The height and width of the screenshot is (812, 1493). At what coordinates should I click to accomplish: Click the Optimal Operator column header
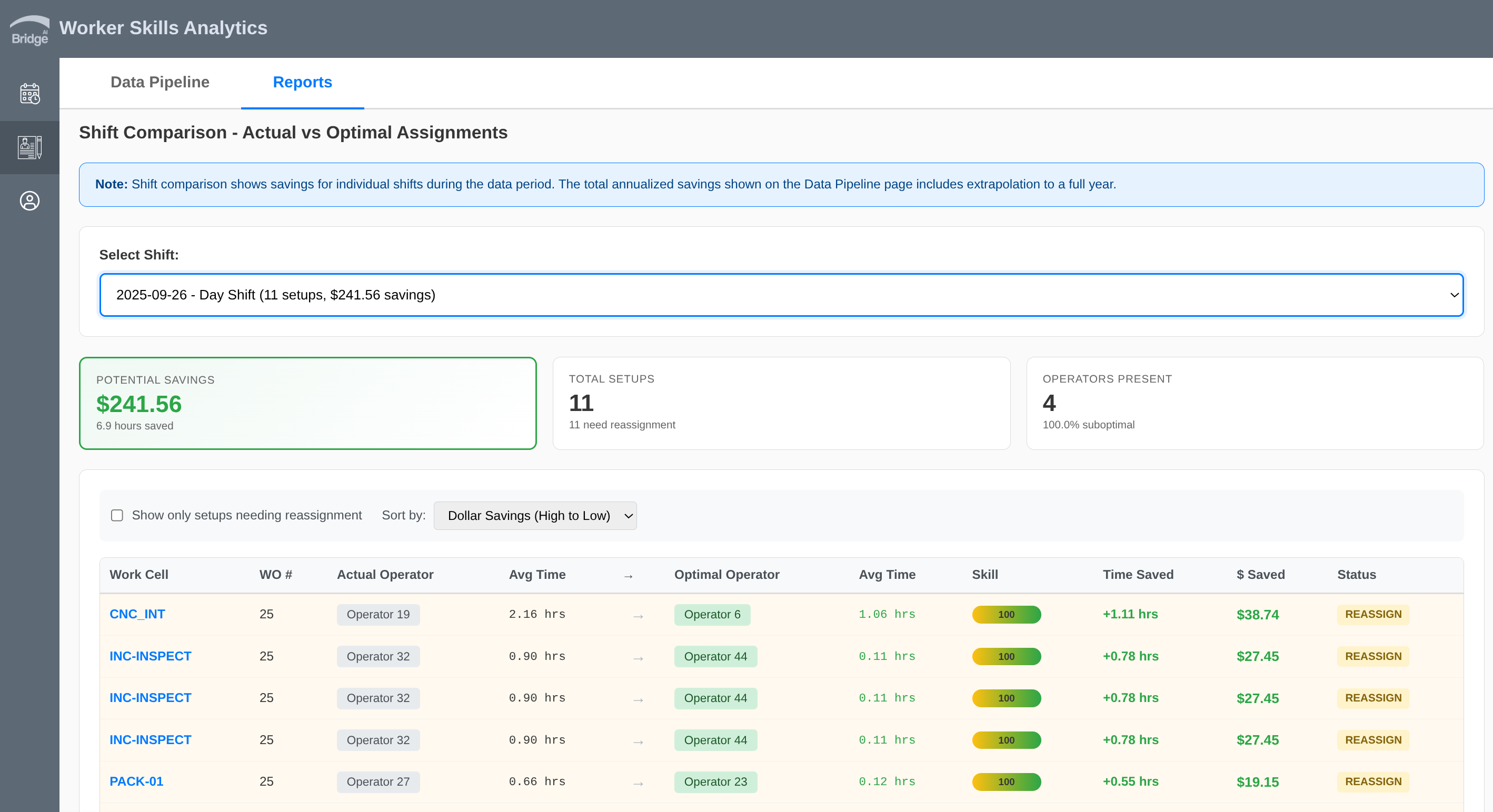[x=726, y=575]
